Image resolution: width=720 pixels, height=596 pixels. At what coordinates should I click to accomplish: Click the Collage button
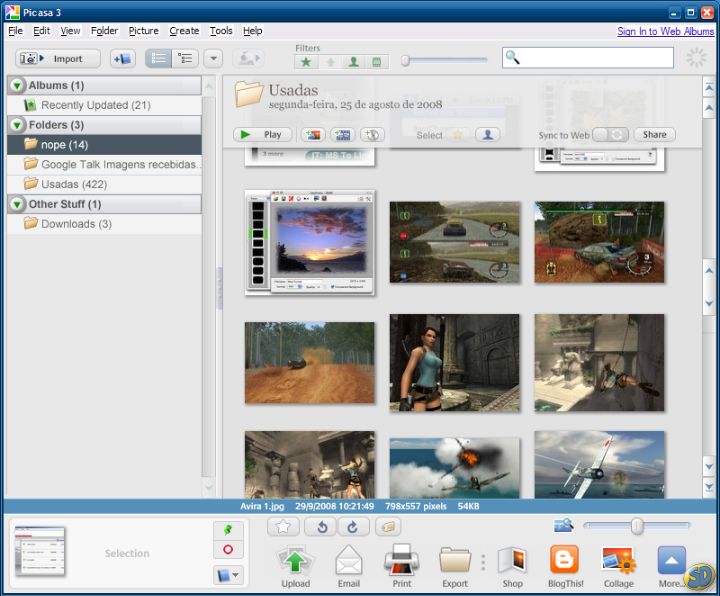[618, 566]
